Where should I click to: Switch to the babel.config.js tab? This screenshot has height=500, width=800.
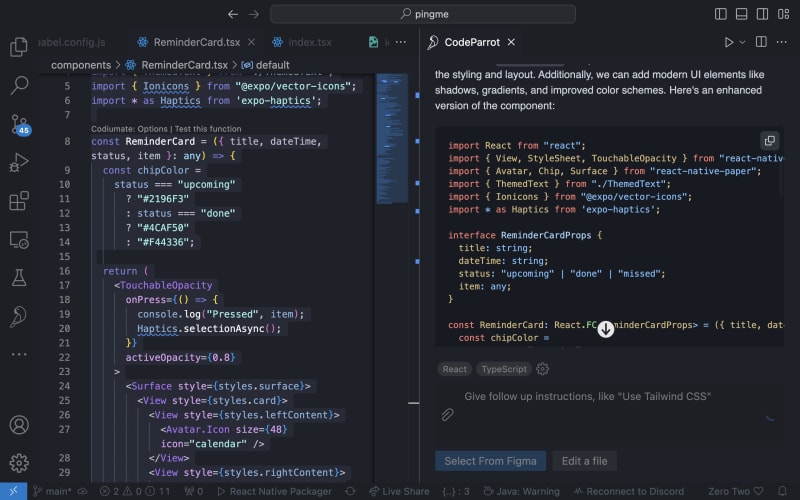71,42
